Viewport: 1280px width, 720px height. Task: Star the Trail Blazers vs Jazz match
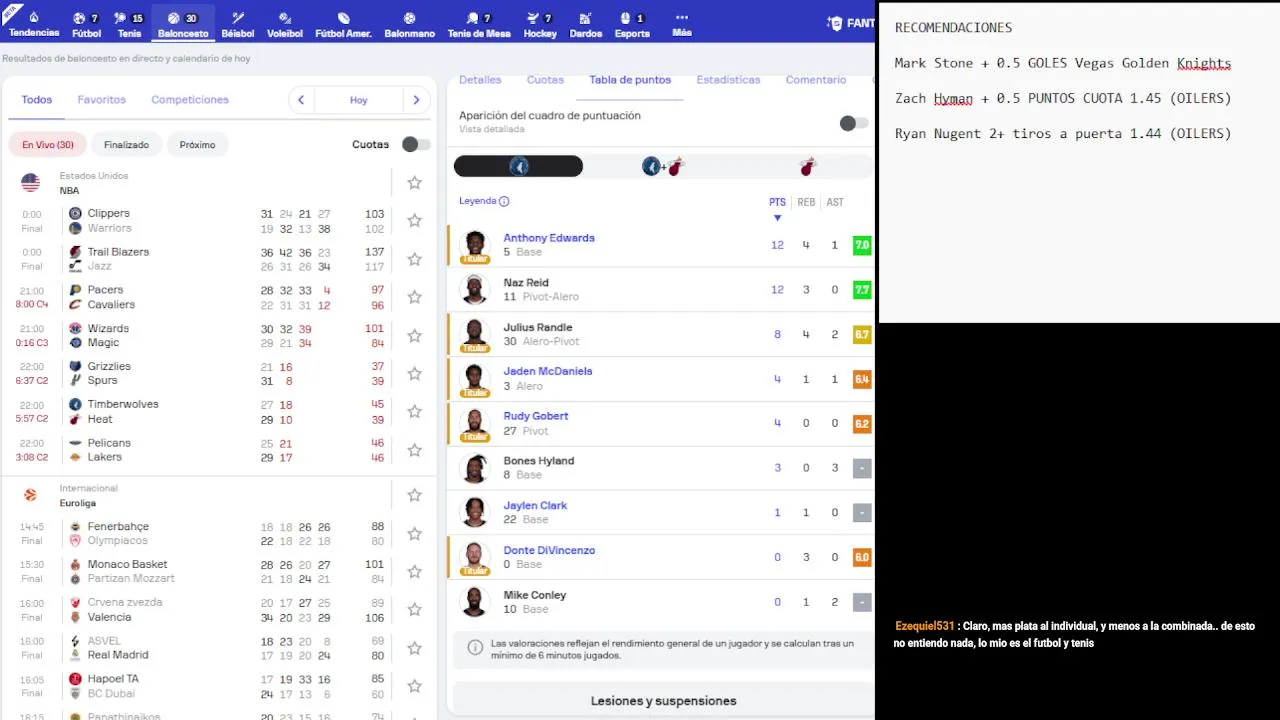tap(414, 259)
